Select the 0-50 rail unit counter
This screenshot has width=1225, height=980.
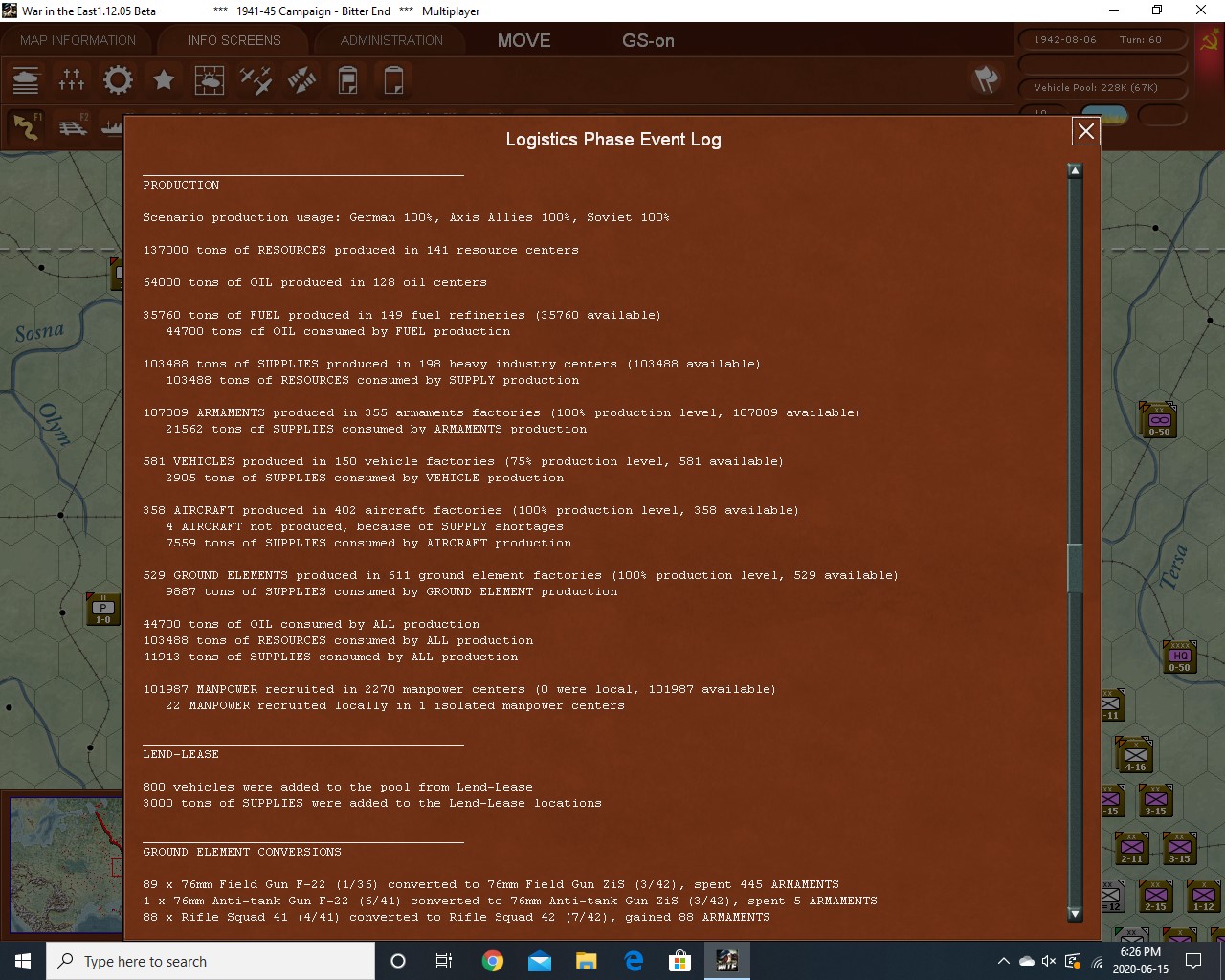tap(1158, 420)
